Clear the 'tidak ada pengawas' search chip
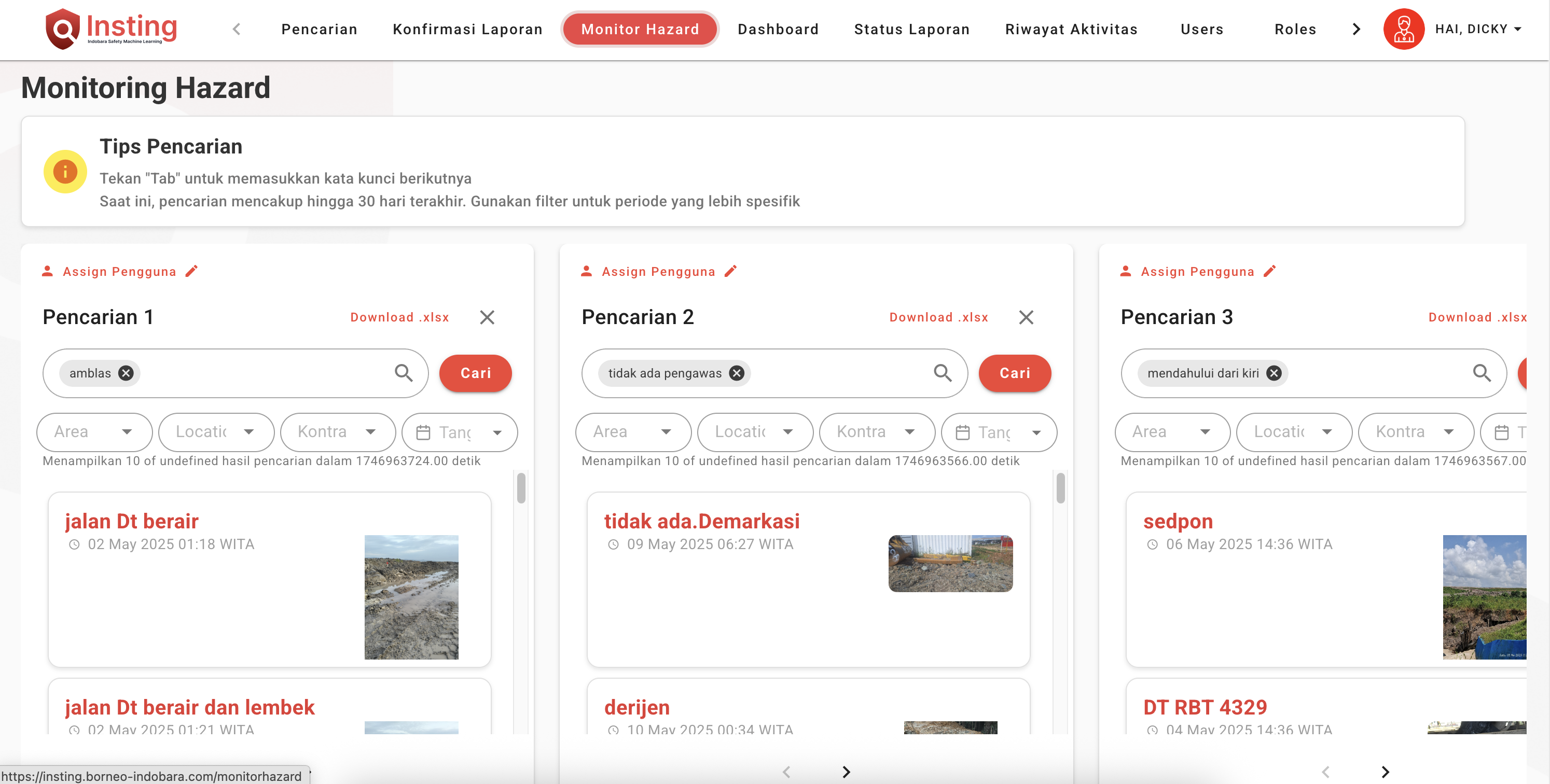 (x=737, y=373)
